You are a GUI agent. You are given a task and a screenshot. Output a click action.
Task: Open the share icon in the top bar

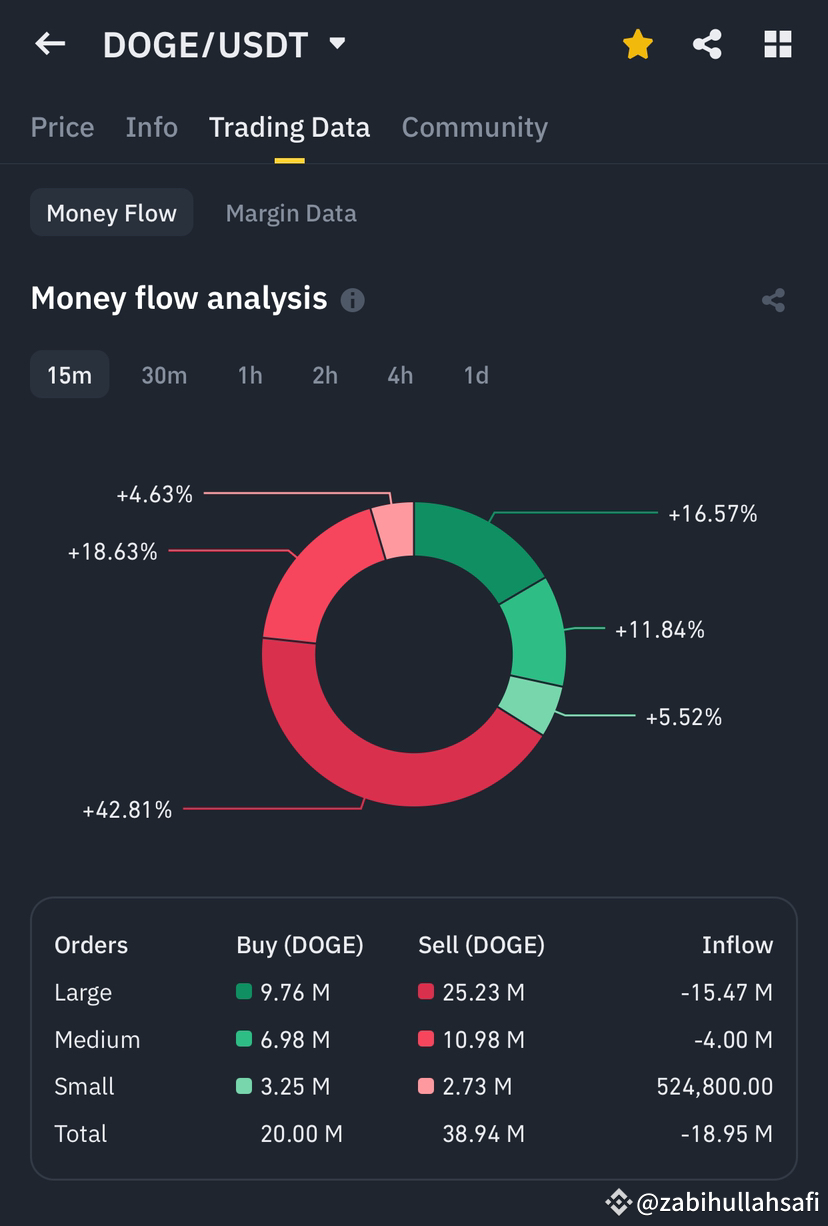pos(707,44)
